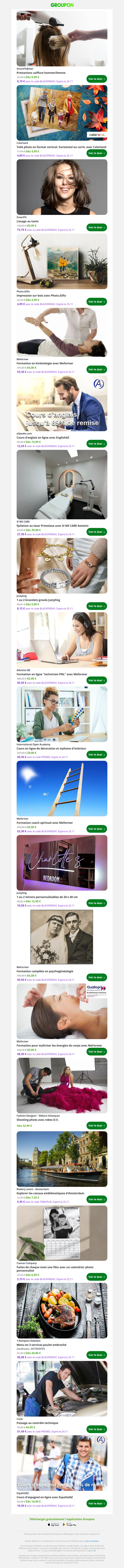The height and width of the screenshot is (1568, 124).
Task: Click the Groupon logo at top
Action: click(62, 5)
